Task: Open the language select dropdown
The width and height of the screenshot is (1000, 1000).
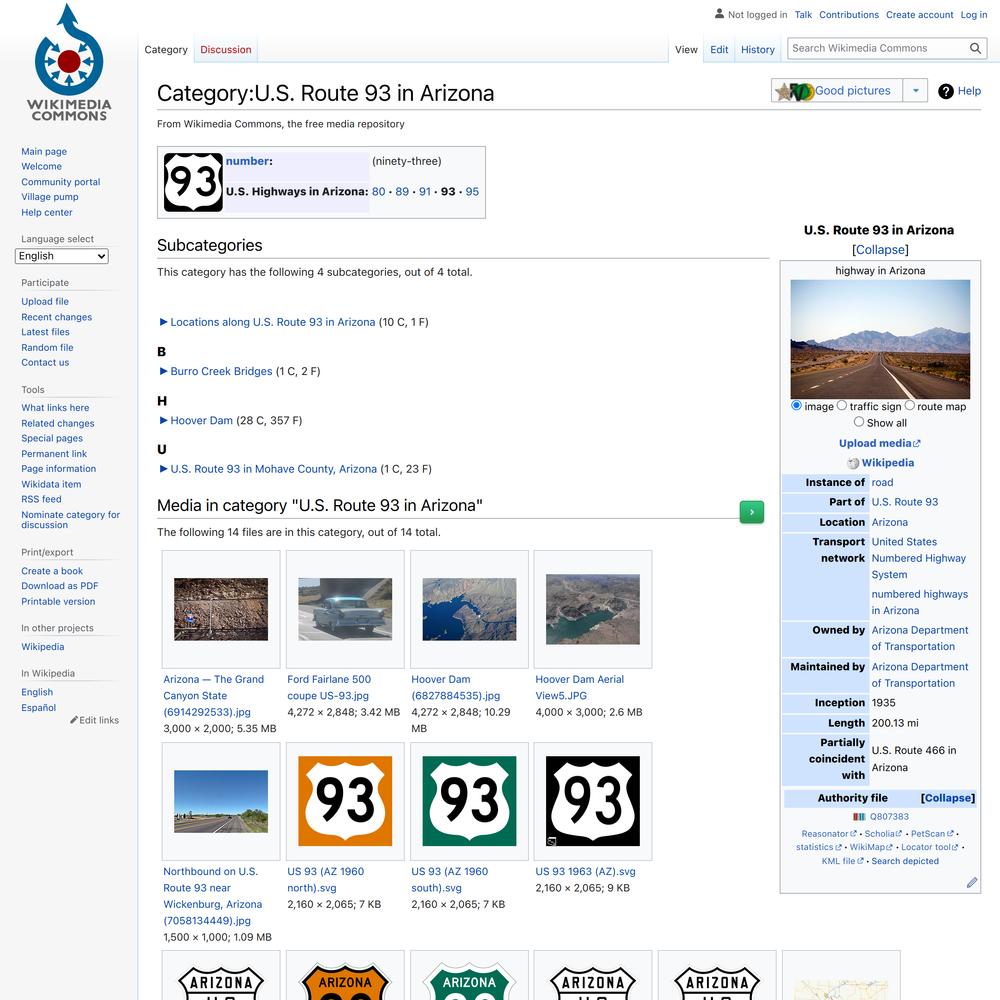Action: tap(61, 256)
